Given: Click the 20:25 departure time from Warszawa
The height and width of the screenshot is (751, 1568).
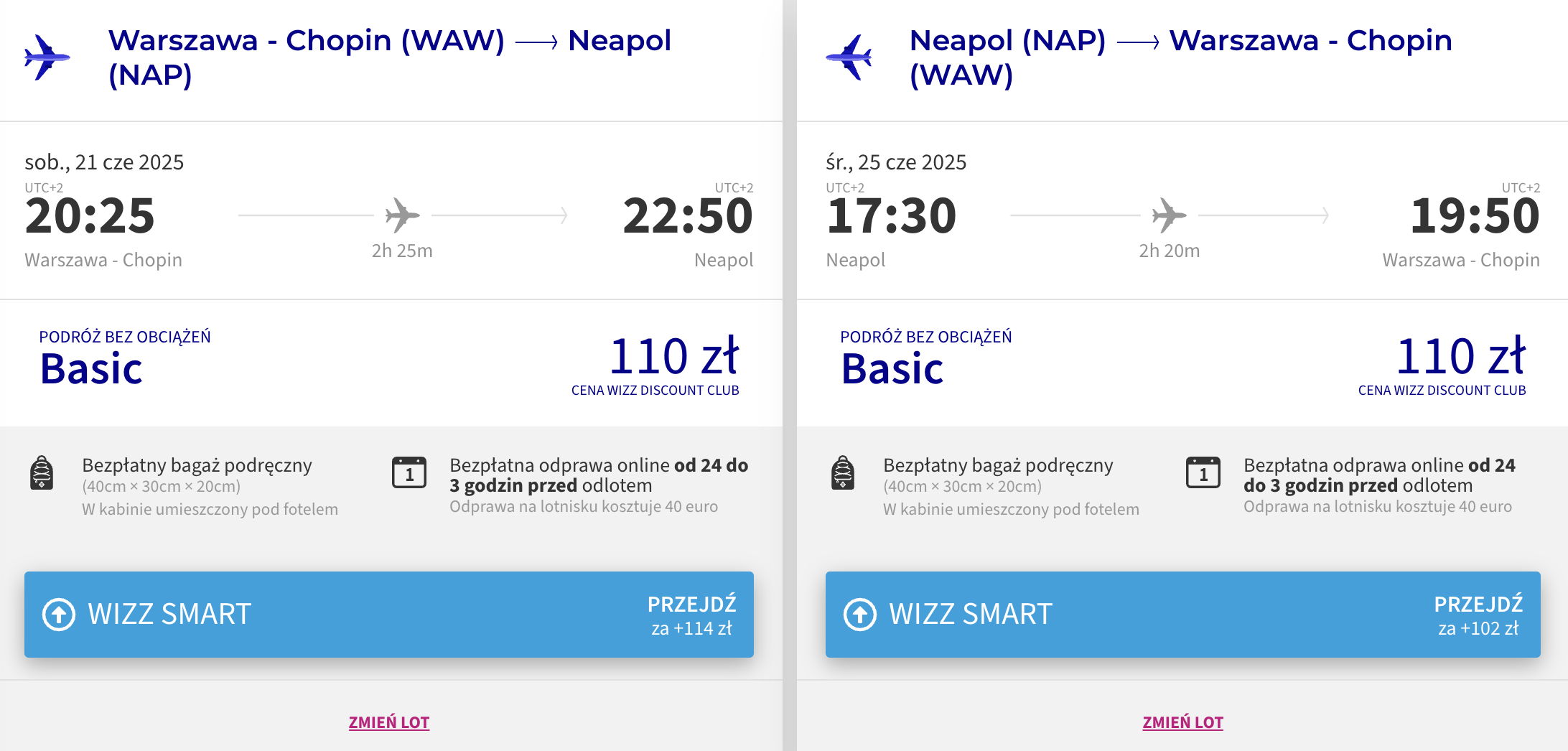Looking at the screenshot, I should 90,215.
